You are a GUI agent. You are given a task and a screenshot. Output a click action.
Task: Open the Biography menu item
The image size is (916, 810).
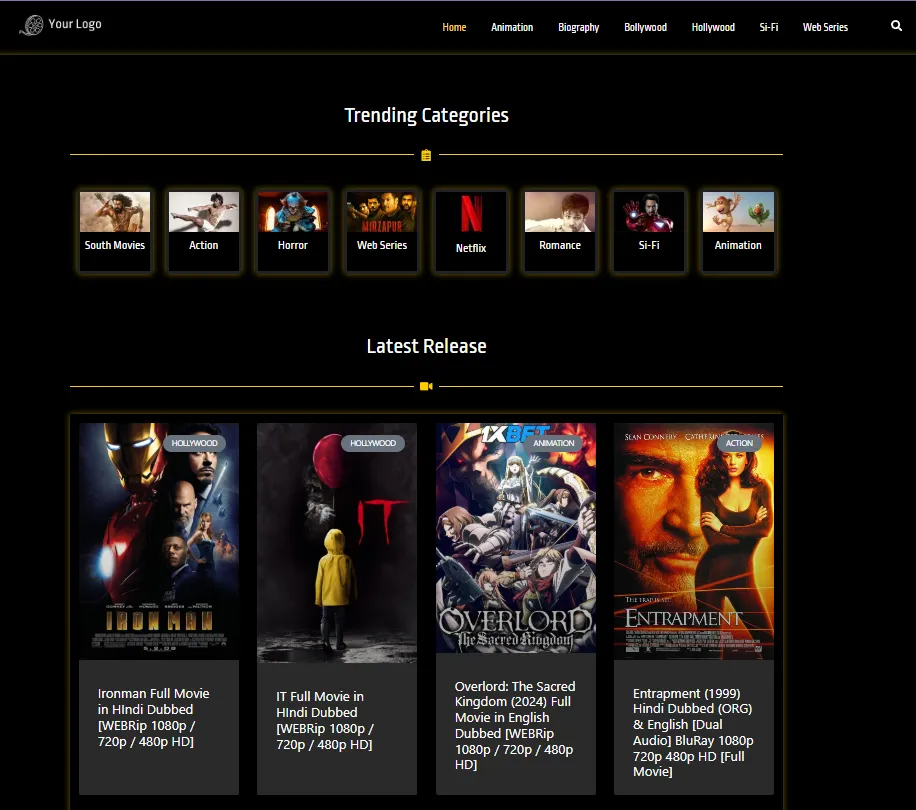point(578,27)
